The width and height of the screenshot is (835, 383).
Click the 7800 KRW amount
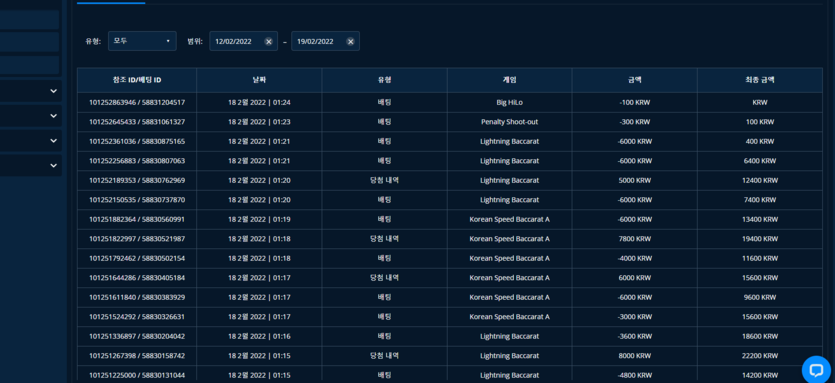click(635, 239)
